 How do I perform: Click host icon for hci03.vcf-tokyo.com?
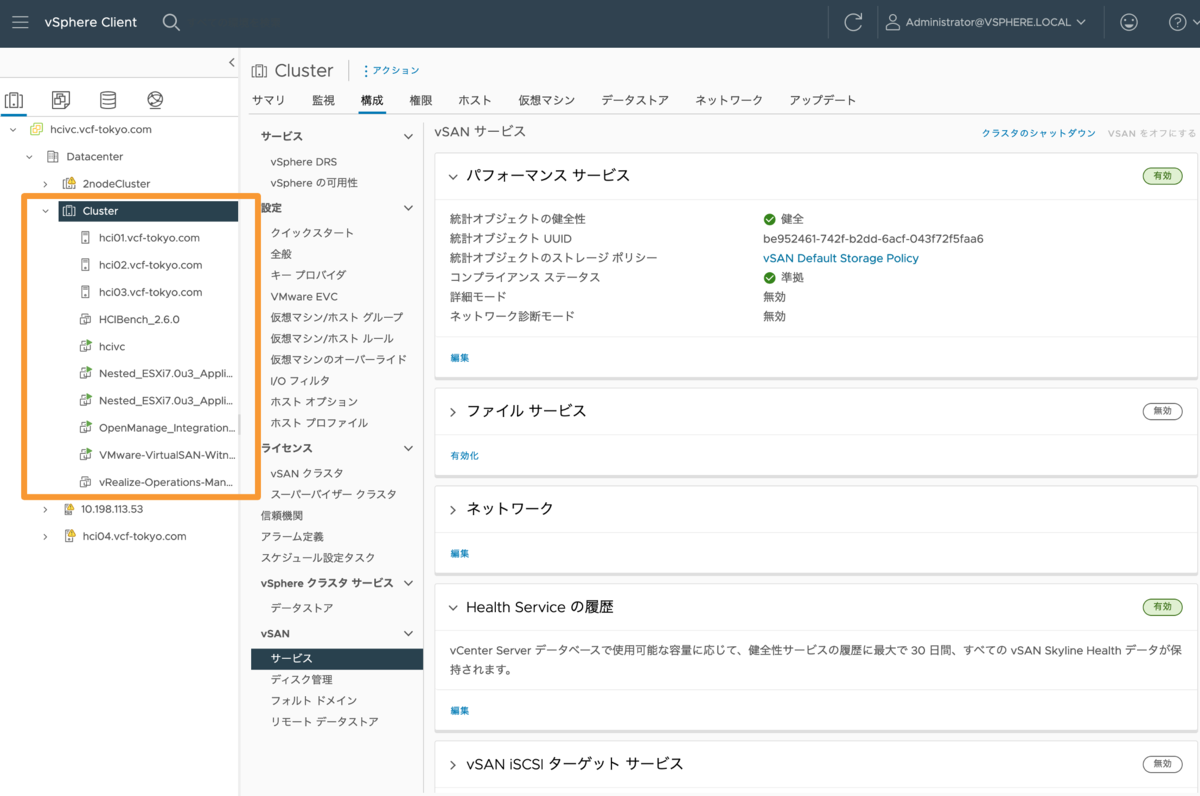(86, 292)
